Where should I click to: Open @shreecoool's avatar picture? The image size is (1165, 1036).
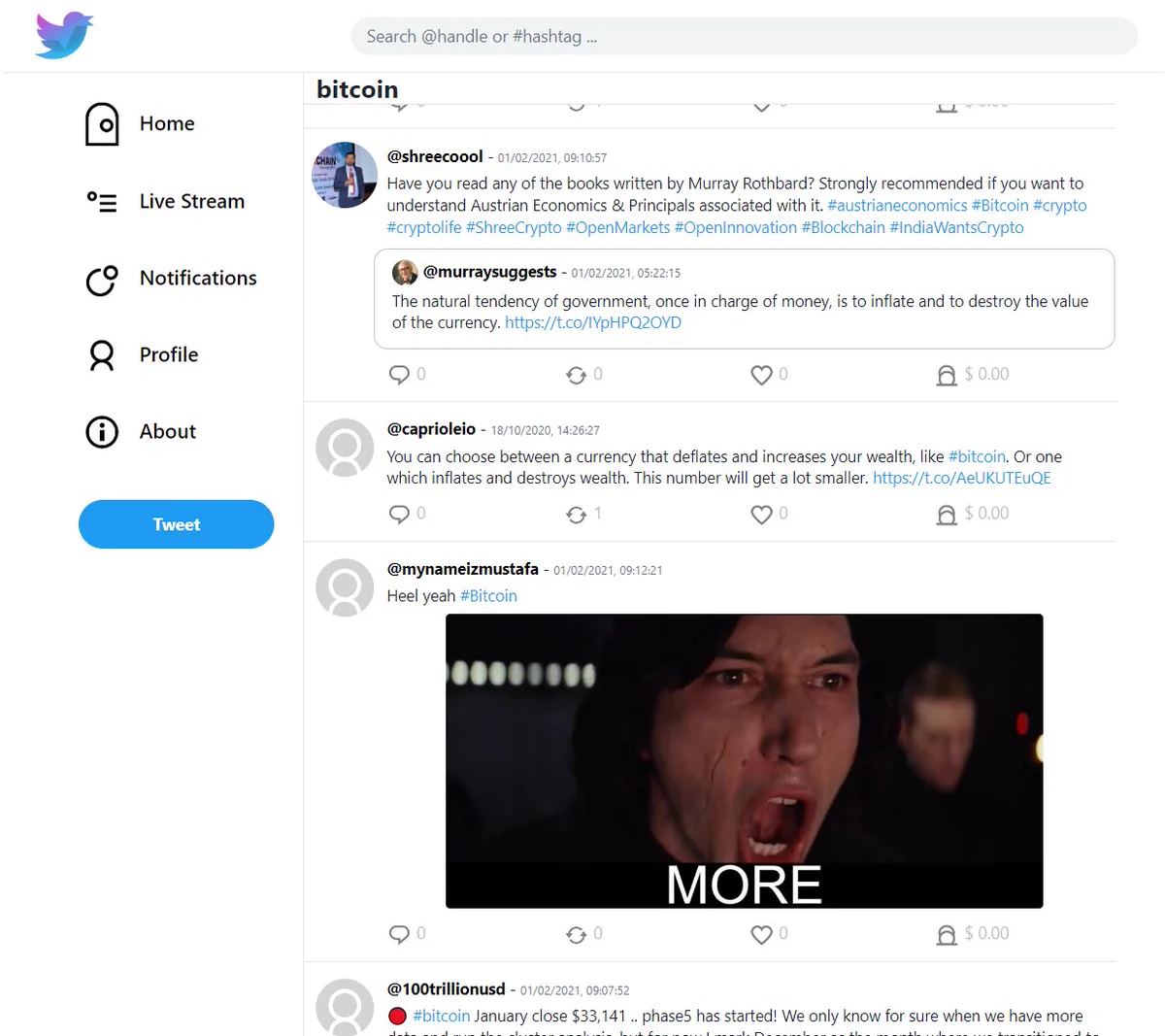[x=345, y=176]
